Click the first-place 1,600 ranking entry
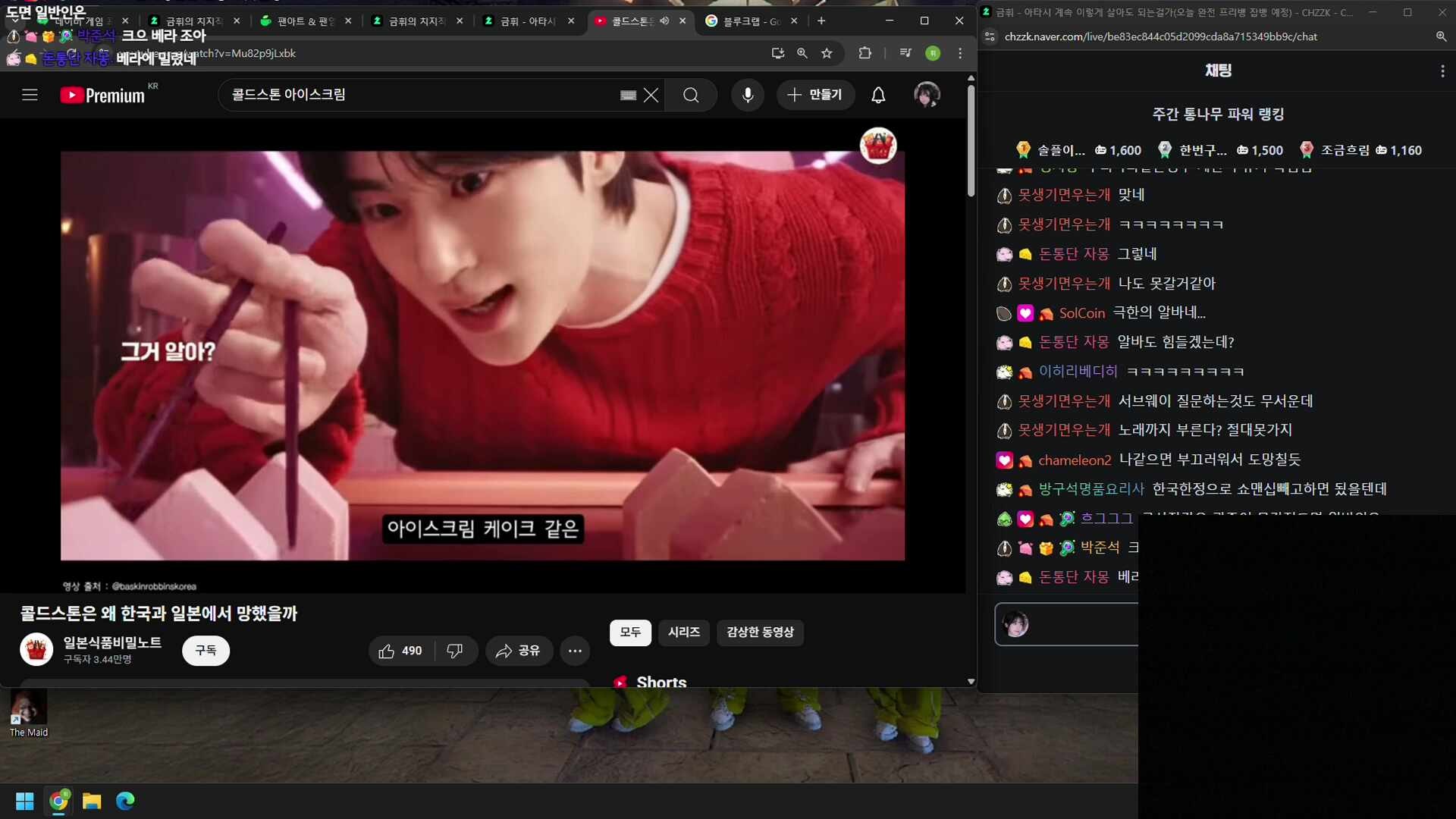The width and height of the screenshot is (1456, 819). pyautogui.click(x=1078, y=150)
